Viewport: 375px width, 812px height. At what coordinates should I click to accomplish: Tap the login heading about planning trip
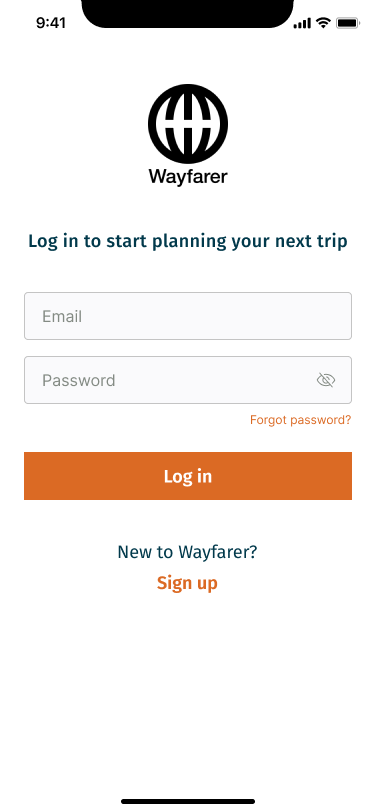coord(188,241)
